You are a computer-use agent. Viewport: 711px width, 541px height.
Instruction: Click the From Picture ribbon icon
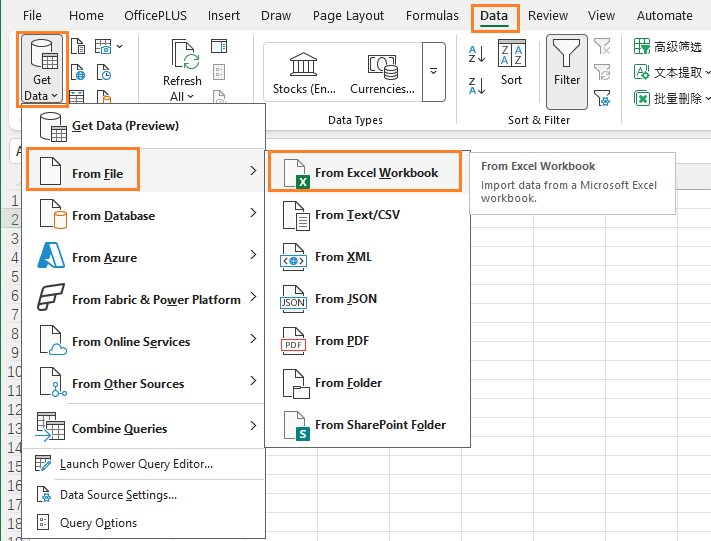point(103,46)
